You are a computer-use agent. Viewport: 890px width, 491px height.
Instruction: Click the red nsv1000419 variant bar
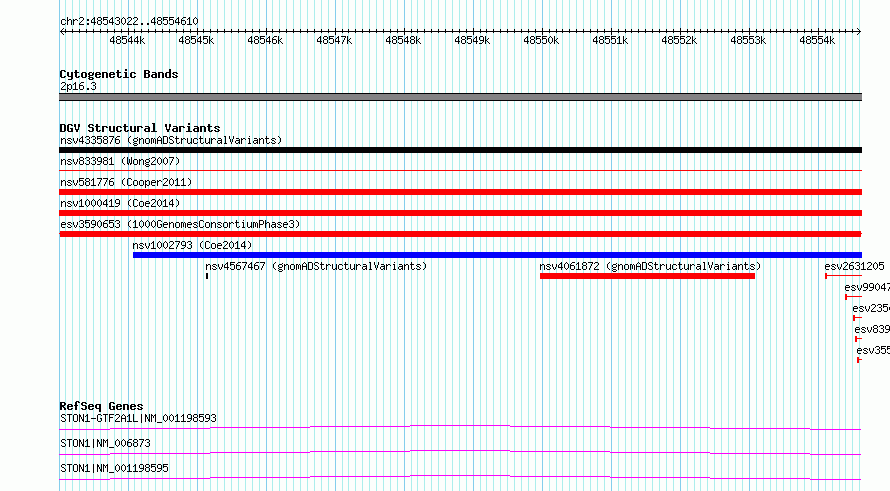460,213
